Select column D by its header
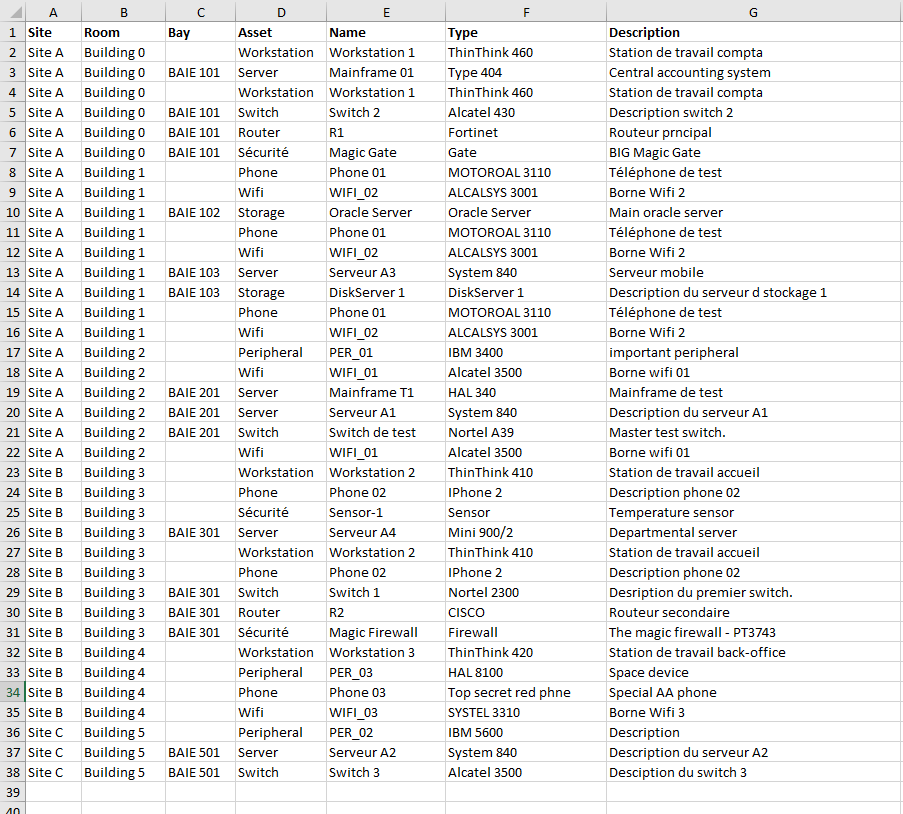The image size is (903, 814). (280, 11)
